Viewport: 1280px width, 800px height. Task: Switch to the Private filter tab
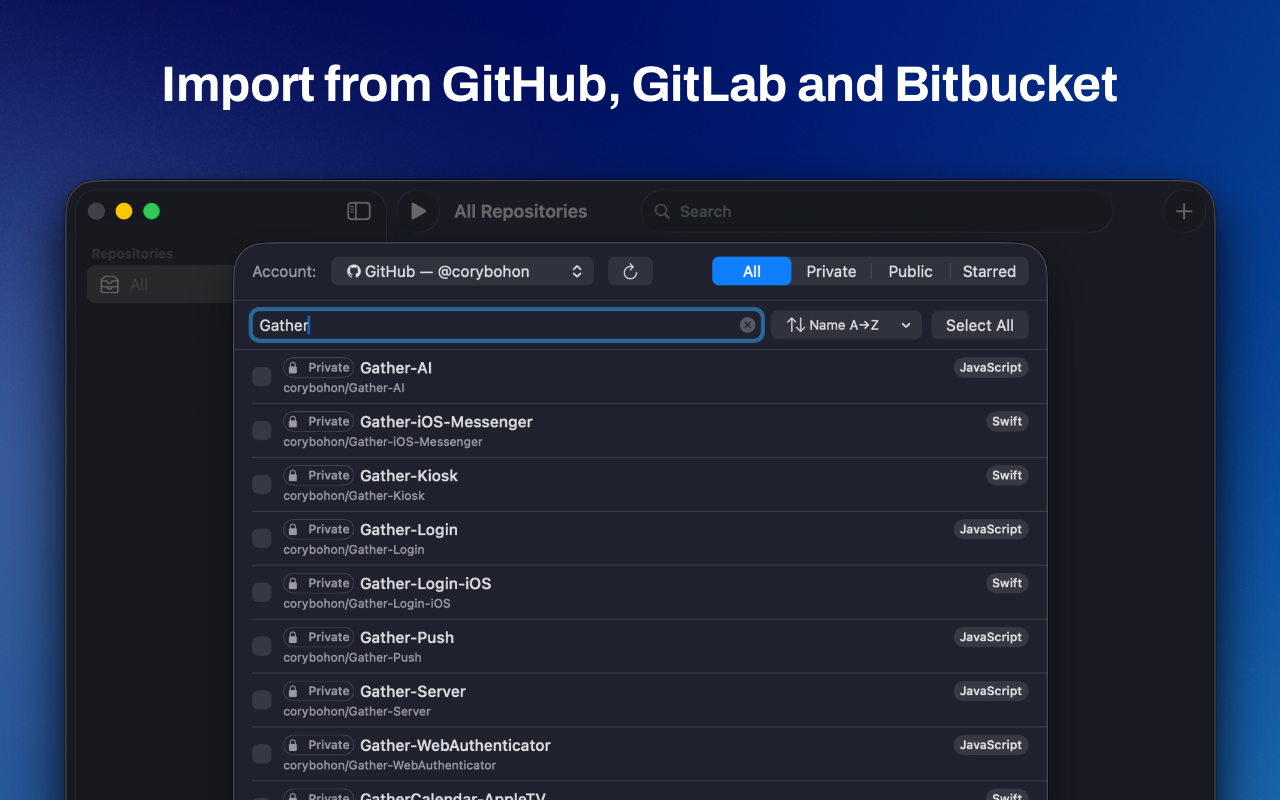831,271
